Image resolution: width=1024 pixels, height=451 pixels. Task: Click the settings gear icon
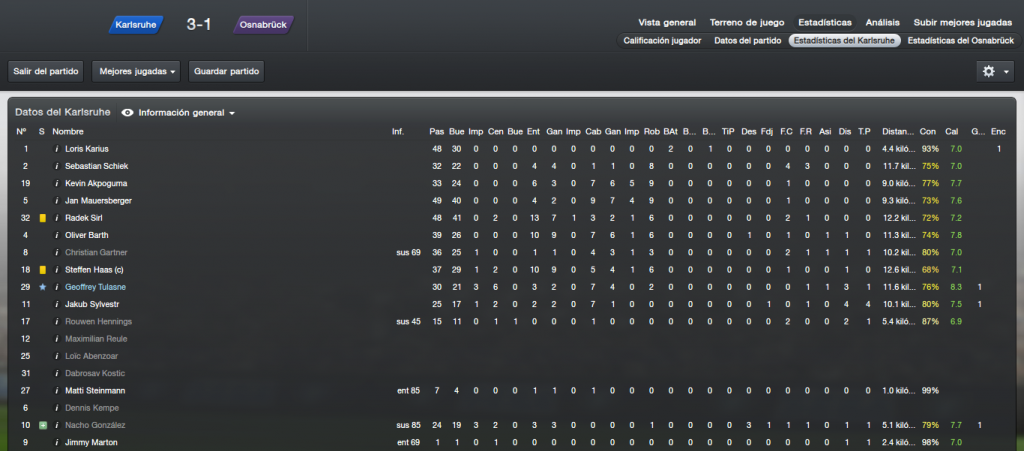pos(989,71)
